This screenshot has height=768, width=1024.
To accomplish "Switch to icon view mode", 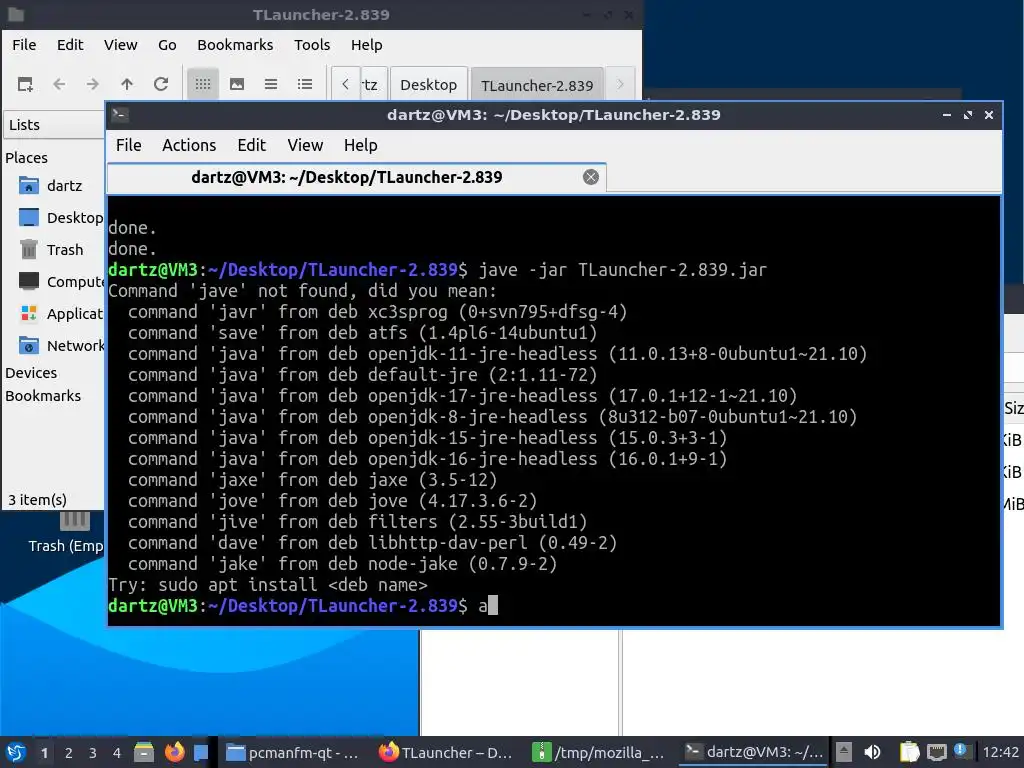I will pyautogui.click(x=203, y=84).
